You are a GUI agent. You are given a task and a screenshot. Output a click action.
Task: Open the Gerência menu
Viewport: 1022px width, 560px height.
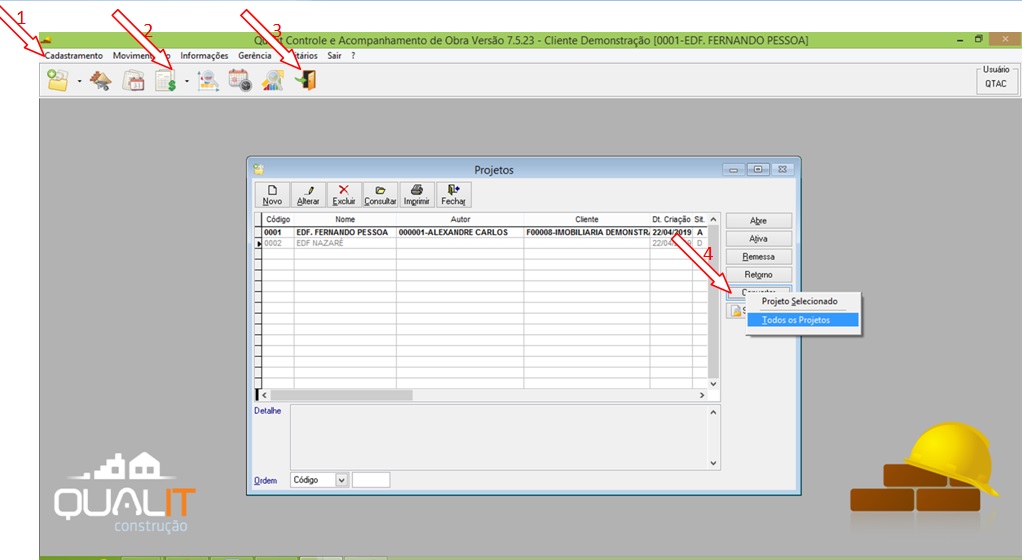255,56
